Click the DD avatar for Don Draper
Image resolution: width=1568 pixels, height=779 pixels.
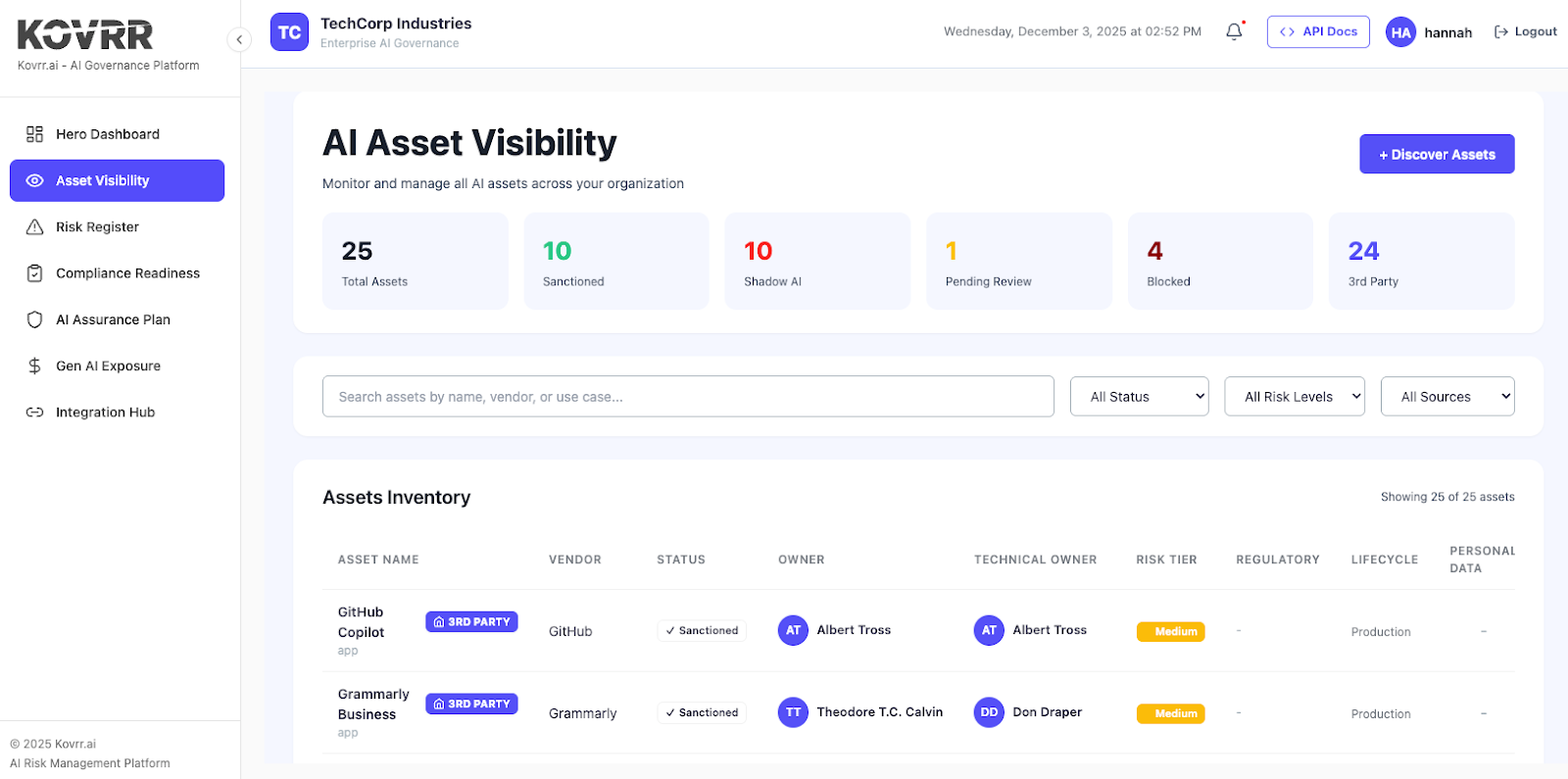click(989, 712)
